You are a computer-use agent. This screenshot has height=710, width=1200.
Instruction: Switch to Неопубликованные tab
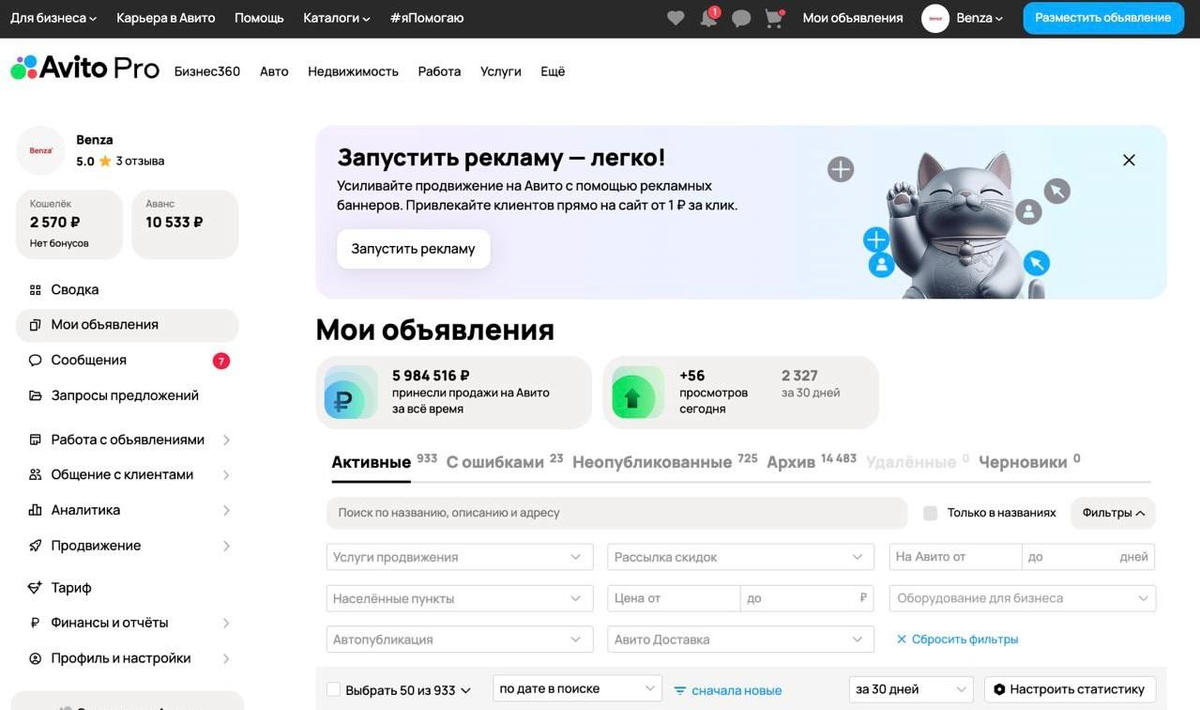coord(664,462)
